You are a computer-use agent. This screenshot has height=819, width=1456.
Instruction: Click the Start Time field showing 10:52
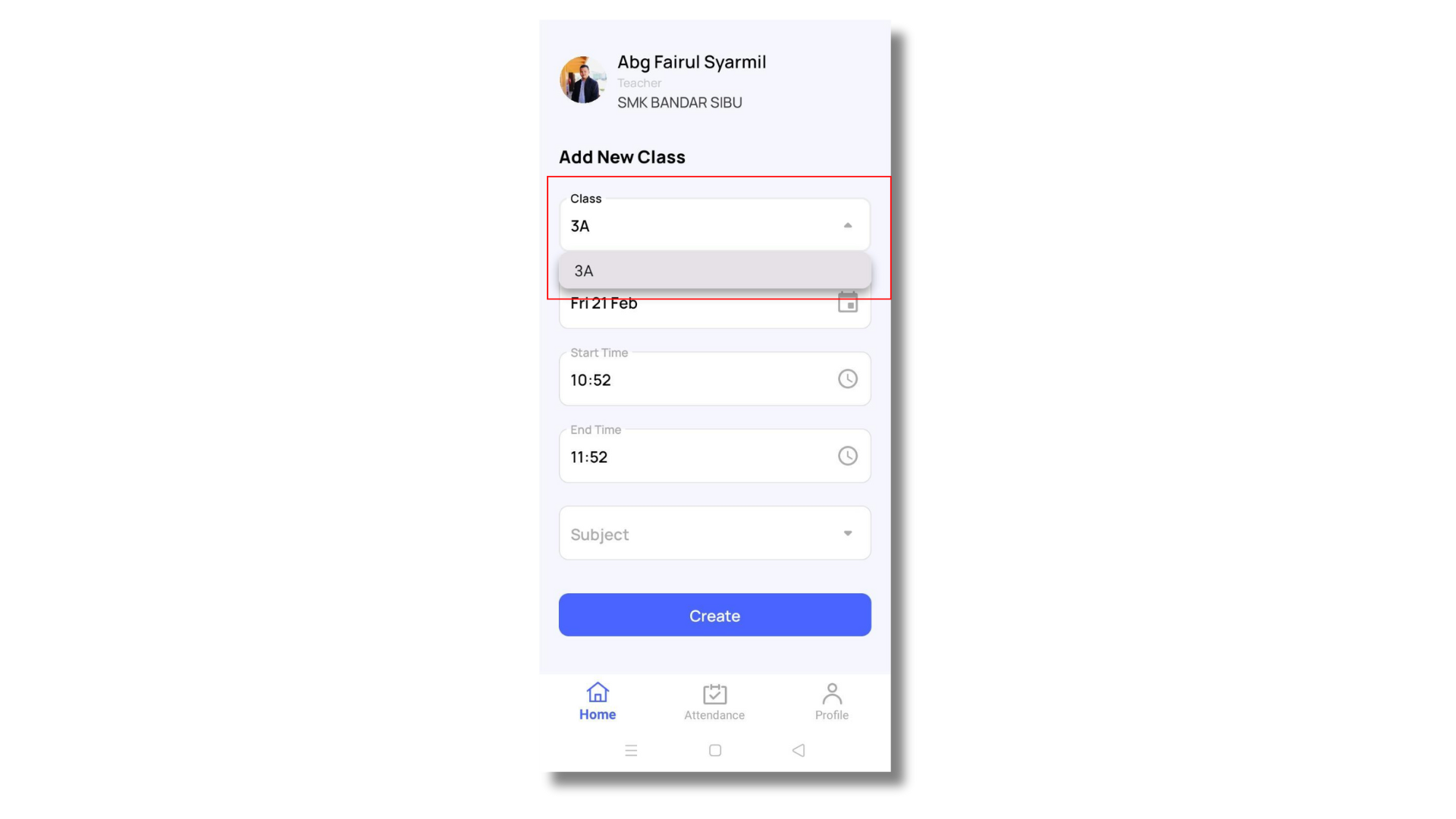714,378
